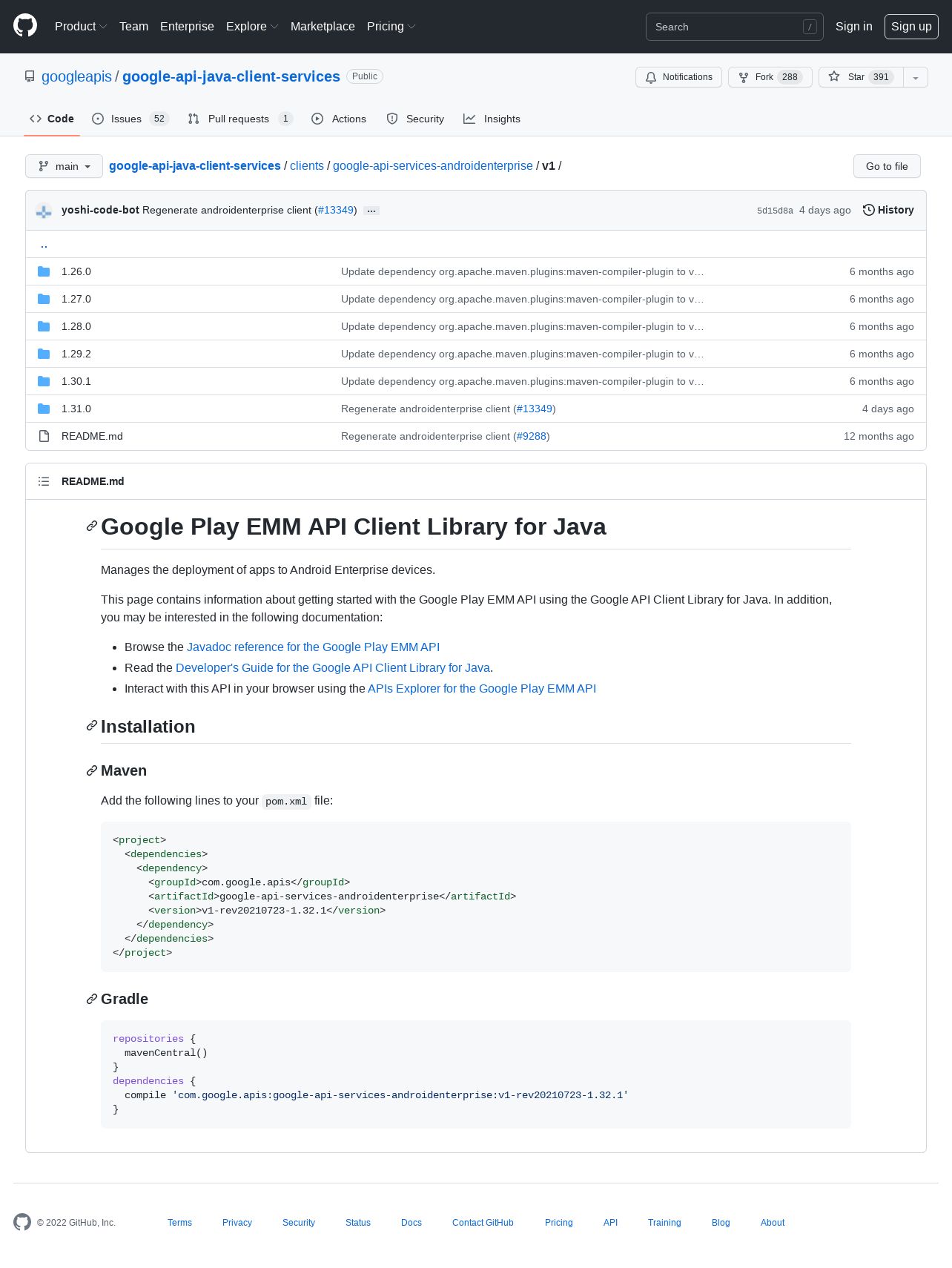
Task: Click anchor link icon beside Installation heading
Action: pos(92,726)
